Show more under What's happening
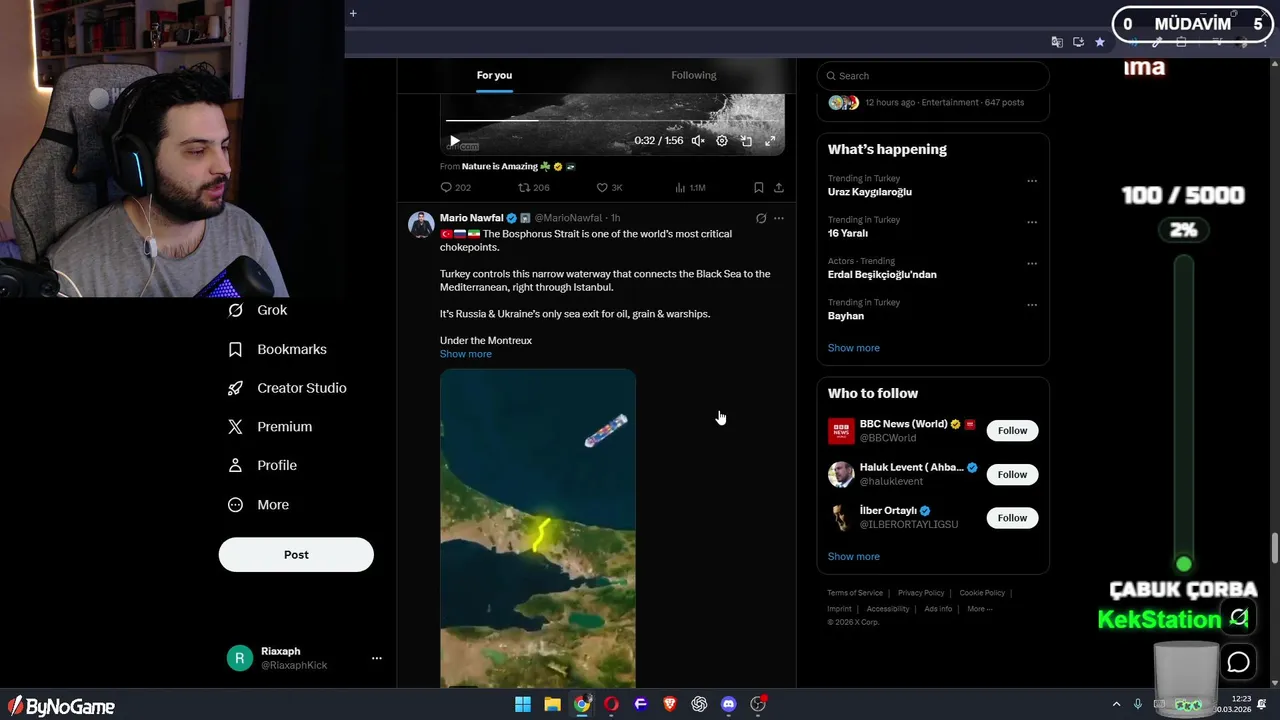The width and height of the screenshot is (1280, 720). (854, 348)
